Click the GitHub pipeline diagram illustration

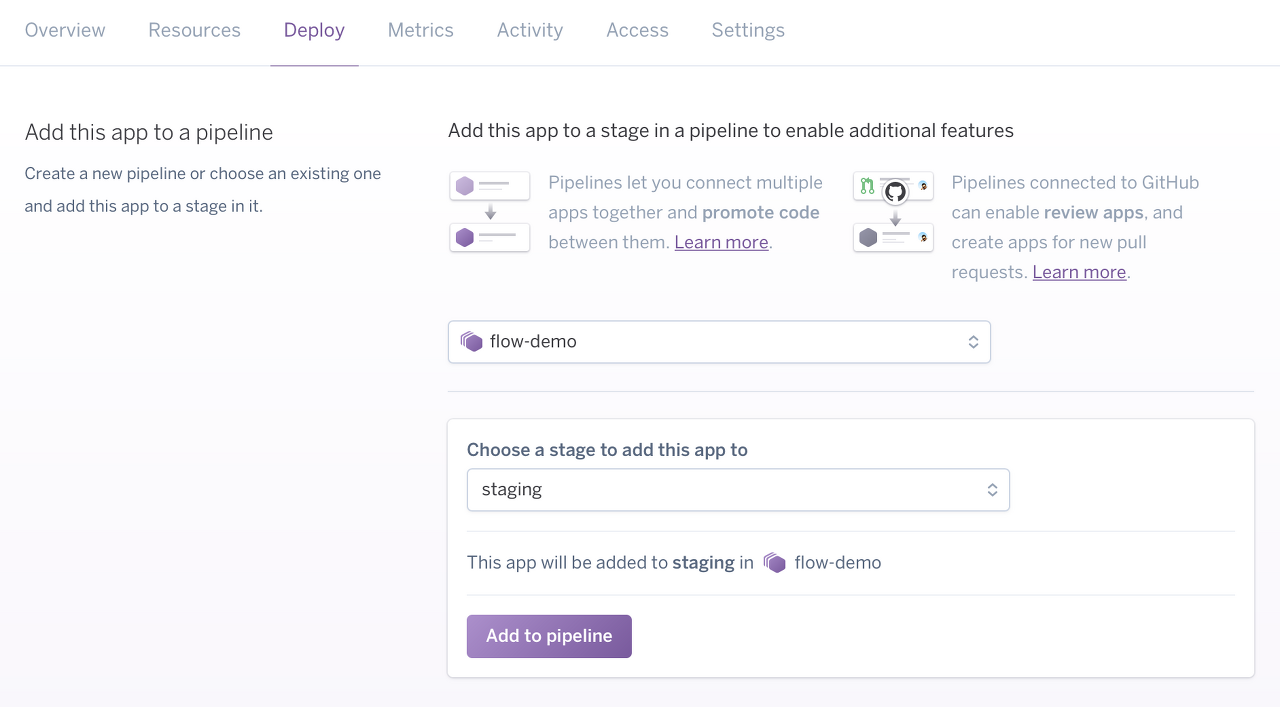click(893, 211)
